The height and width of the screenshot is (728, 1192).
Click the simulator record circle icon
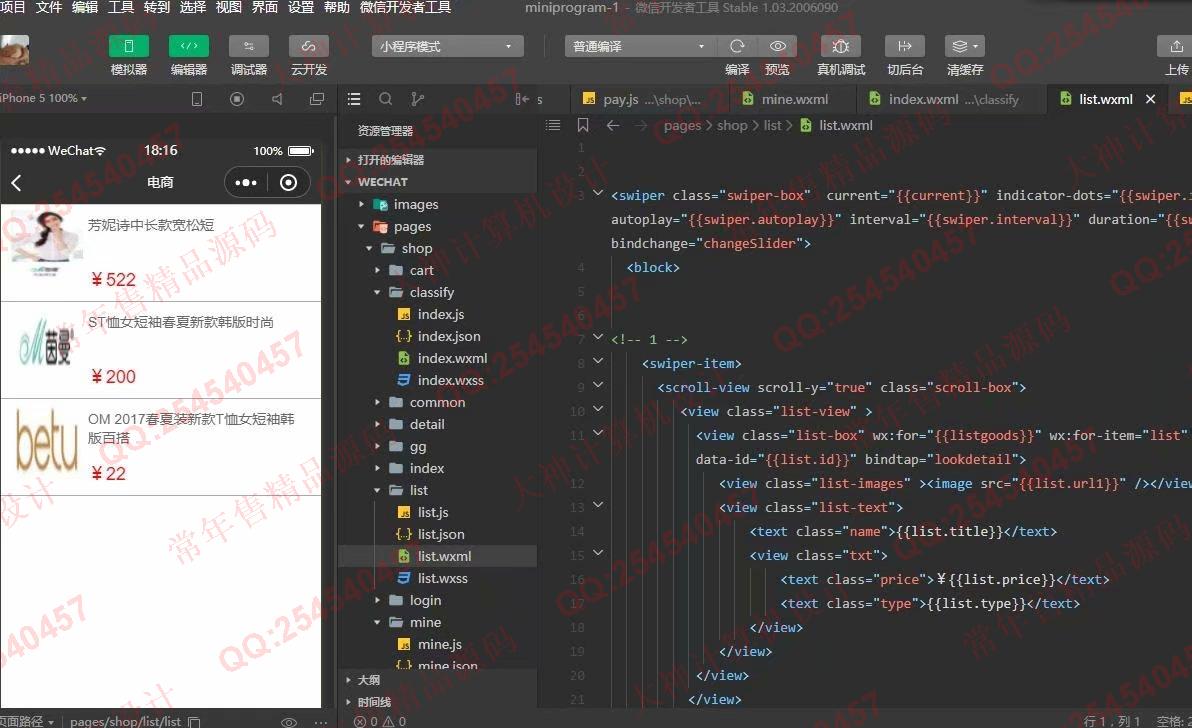point(237,99)
